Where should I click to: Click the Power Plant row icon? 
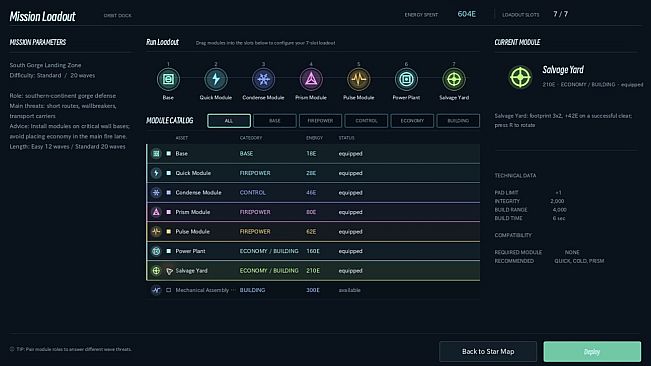coord(156,251)
